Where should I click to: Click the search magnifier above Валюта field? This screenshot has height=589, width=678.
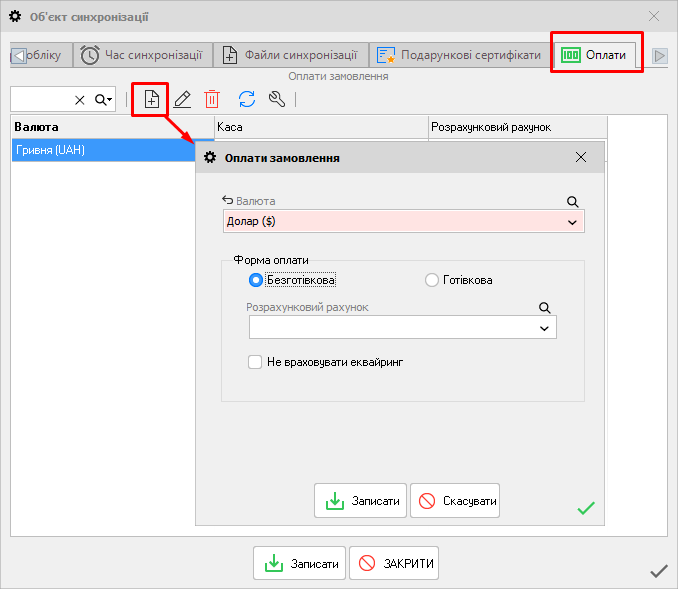(573, 201)
